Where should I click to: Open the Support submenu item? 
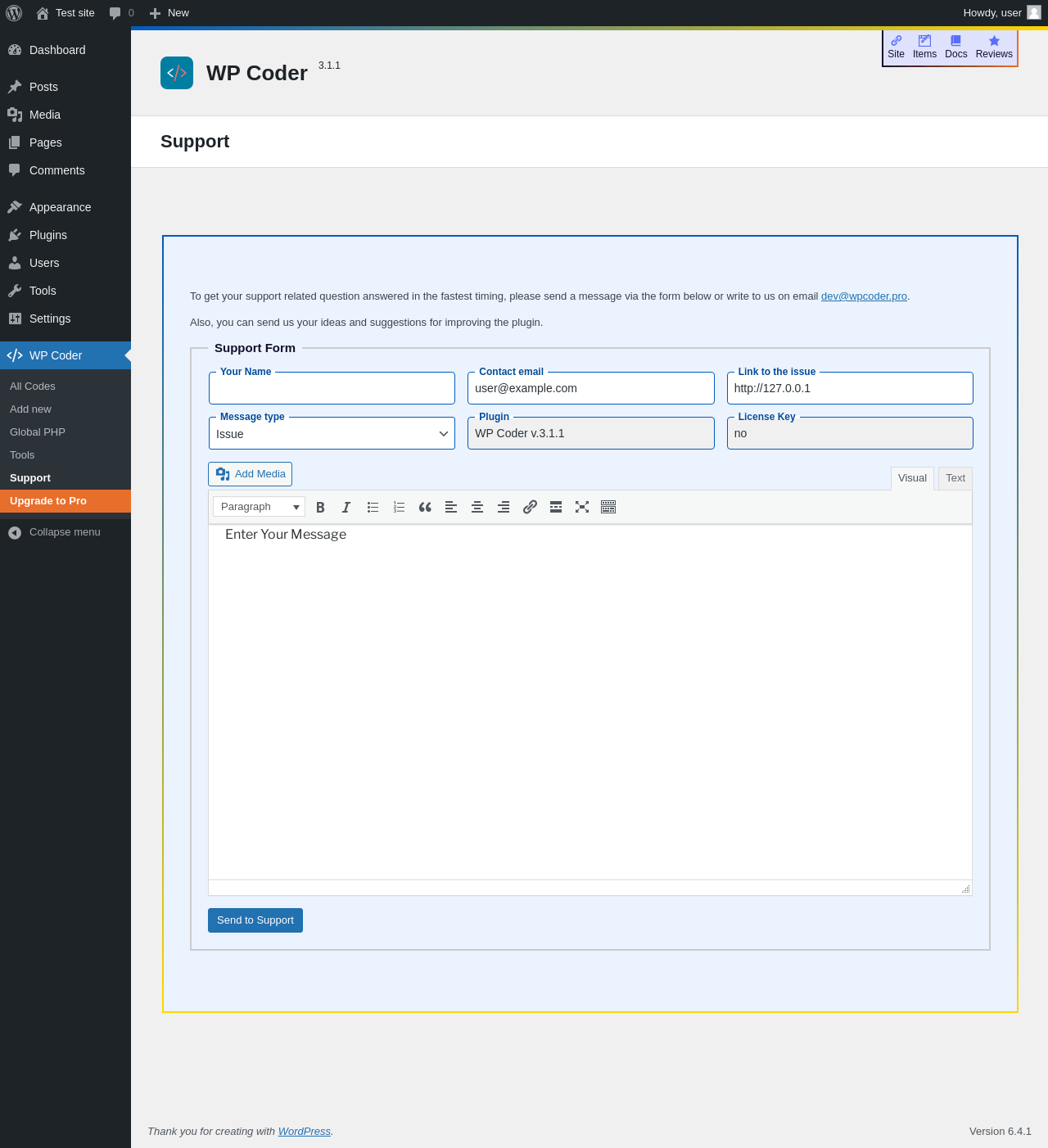pyautogui.click(x=65, y=478)
